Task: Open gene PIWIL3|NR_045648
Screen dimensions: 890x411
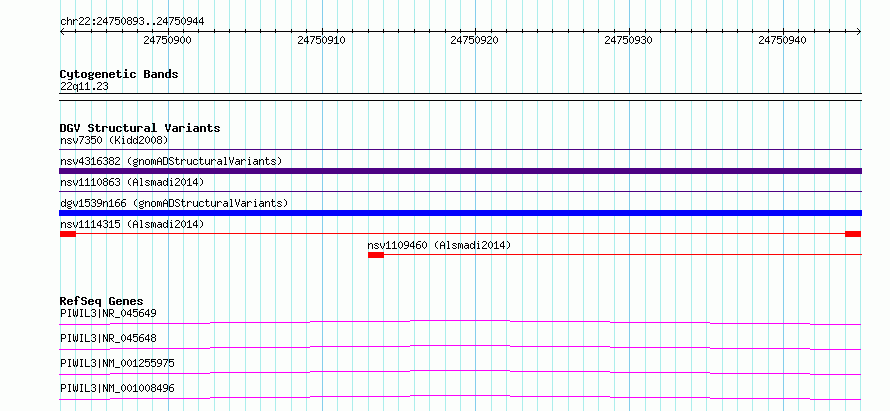Action: tap(108, 338)
